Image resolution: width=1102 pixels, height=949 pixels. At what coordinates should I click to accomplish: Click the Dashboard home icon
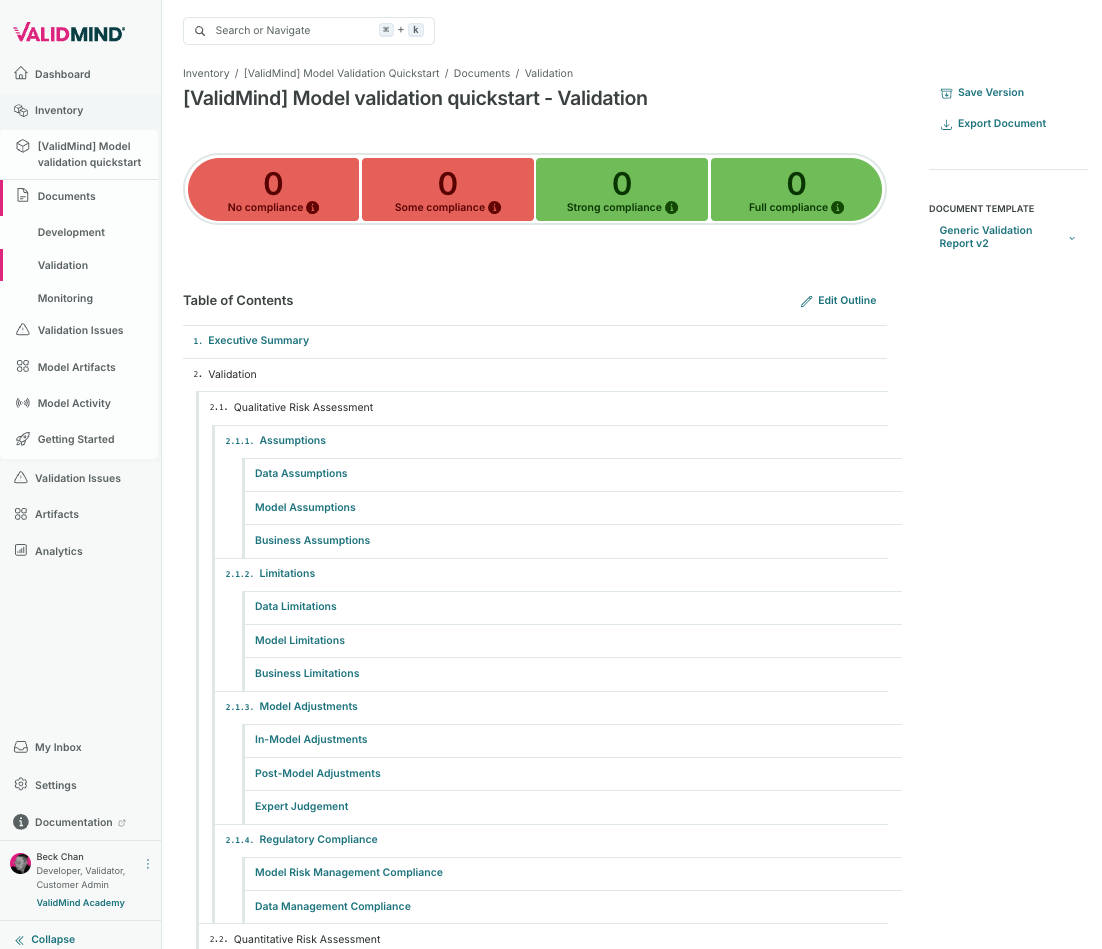point(21,73)
